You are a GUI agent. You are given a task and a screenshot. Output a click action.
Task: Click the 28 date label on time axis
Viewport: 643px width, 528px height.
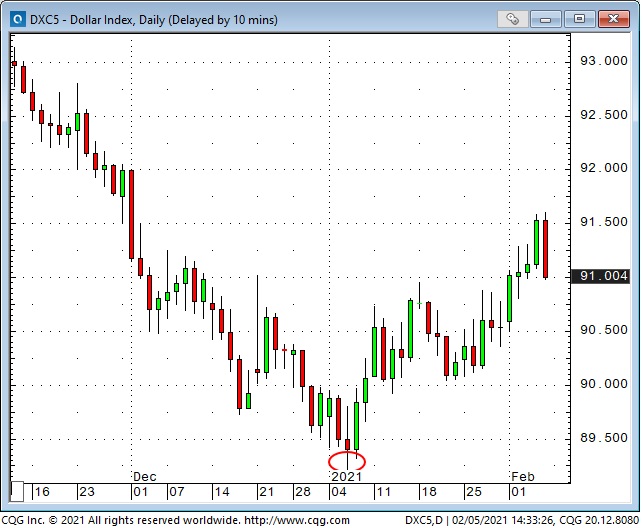303,492
